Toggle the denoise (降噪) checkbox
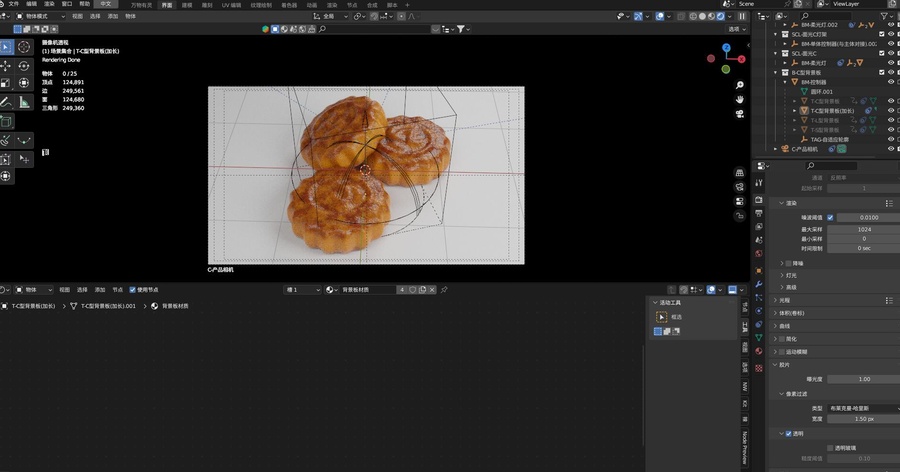 tap(788, 264)
